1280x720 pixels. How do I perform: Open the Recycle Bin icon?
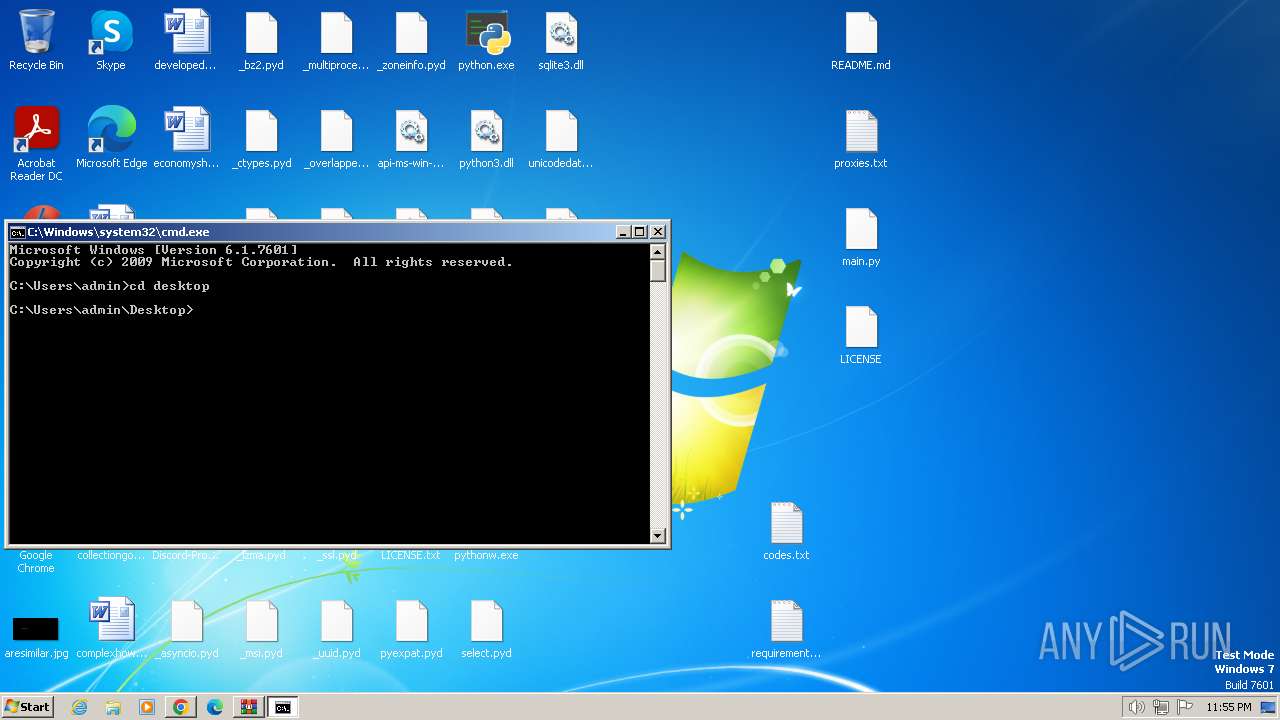[36, 41]
